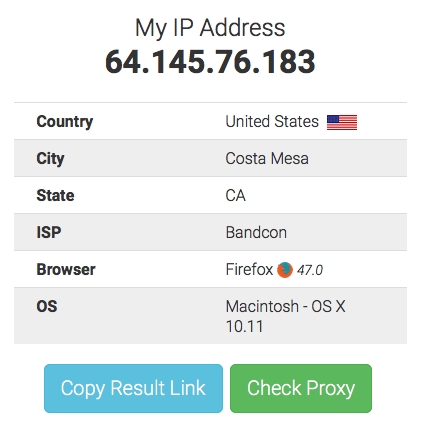Click the 10.11 OS version text
Image resolution: width=421 pixels, height=432 pixels.
pos(244,326)
